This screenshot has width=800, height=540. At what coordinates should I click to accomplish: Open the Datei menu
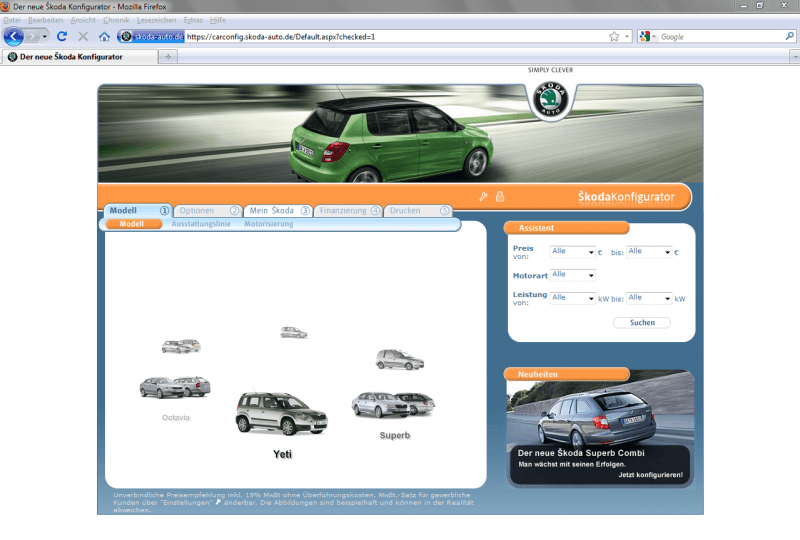12,20
